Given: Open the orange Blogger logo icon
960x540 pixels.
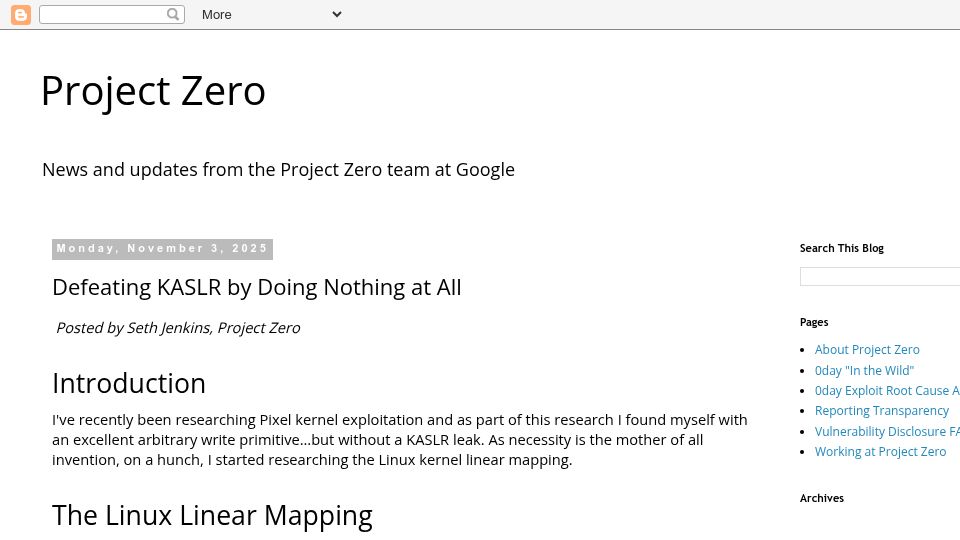Looking at the screenshot, I should click(x=21, y=15).
